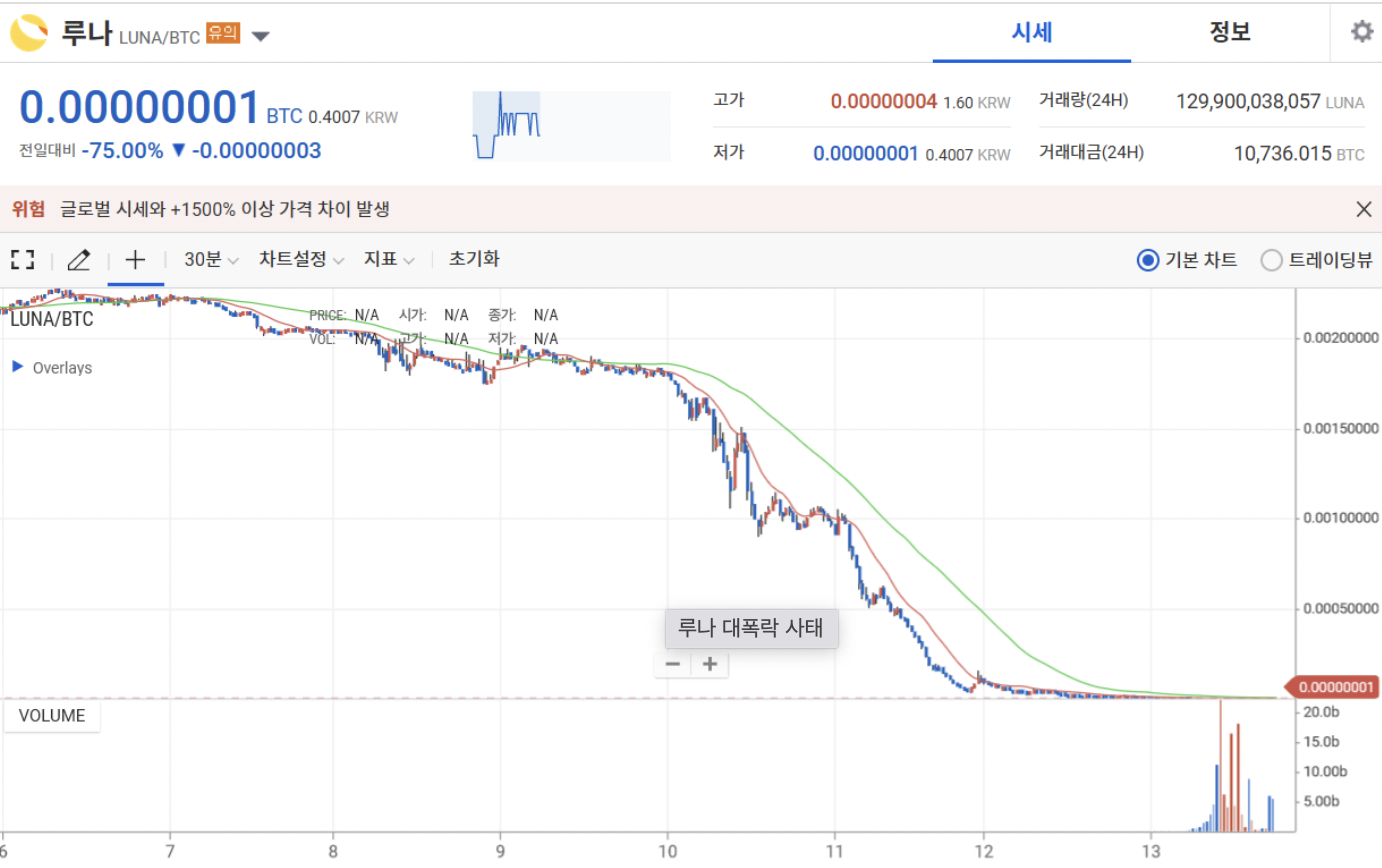This screenshot has width=1382, height=868.
Task: Click the 고가 value 0.00000004
Action: (884, 101)
